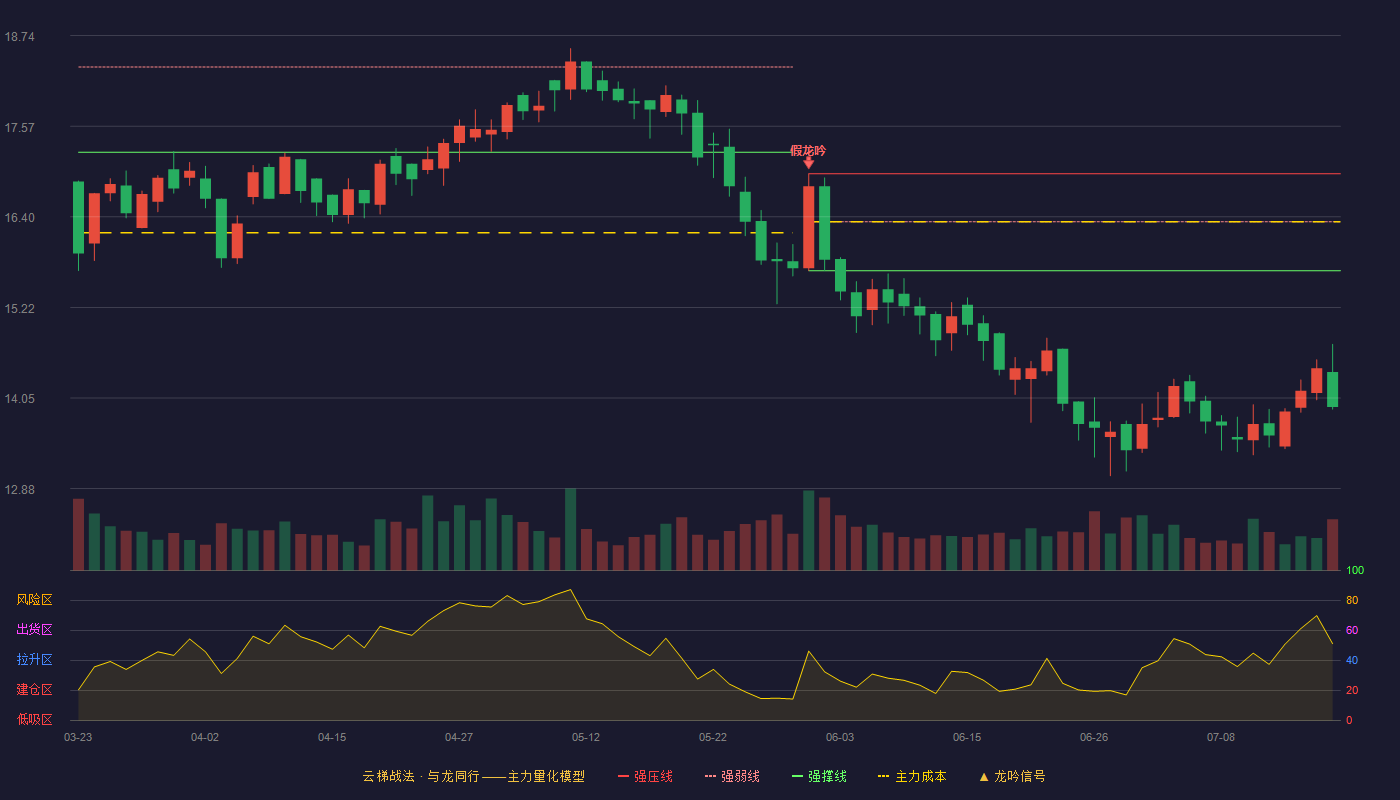Click the 出货区 zone label
1400x800 pixels.
point(34,630)
